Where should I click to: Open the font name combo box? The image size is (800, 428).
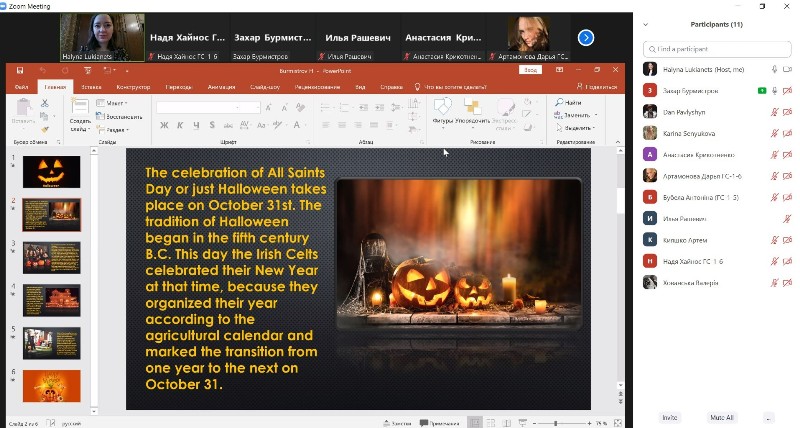coord(200,107)
